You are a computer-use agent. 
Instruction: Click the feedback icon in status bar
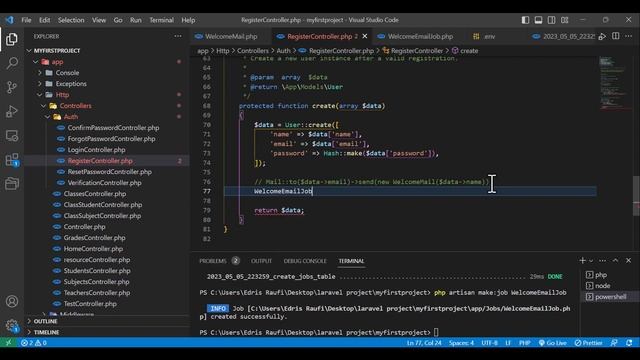coord(614,342)
